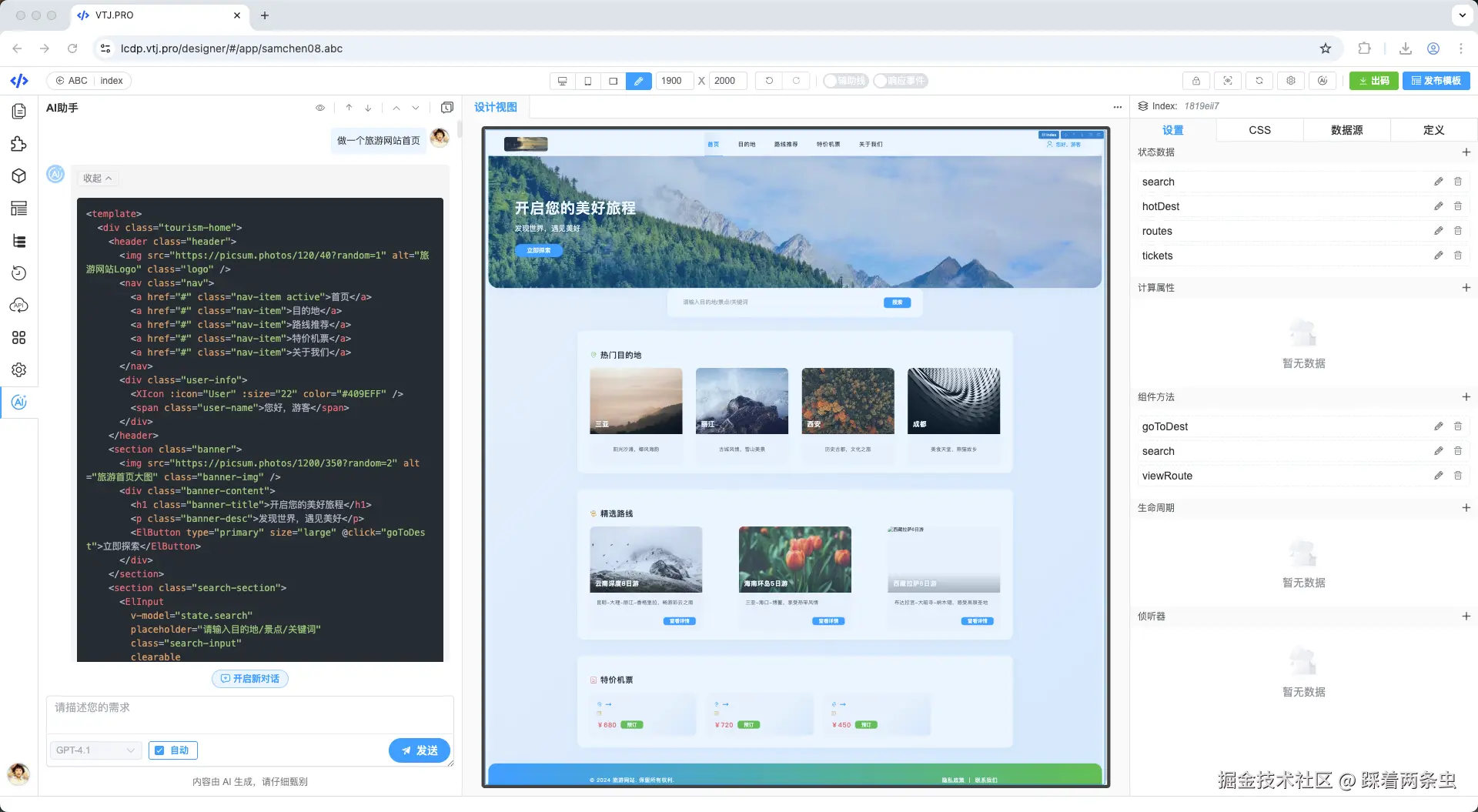Click 开启新对话 button

tap(250, 679)
